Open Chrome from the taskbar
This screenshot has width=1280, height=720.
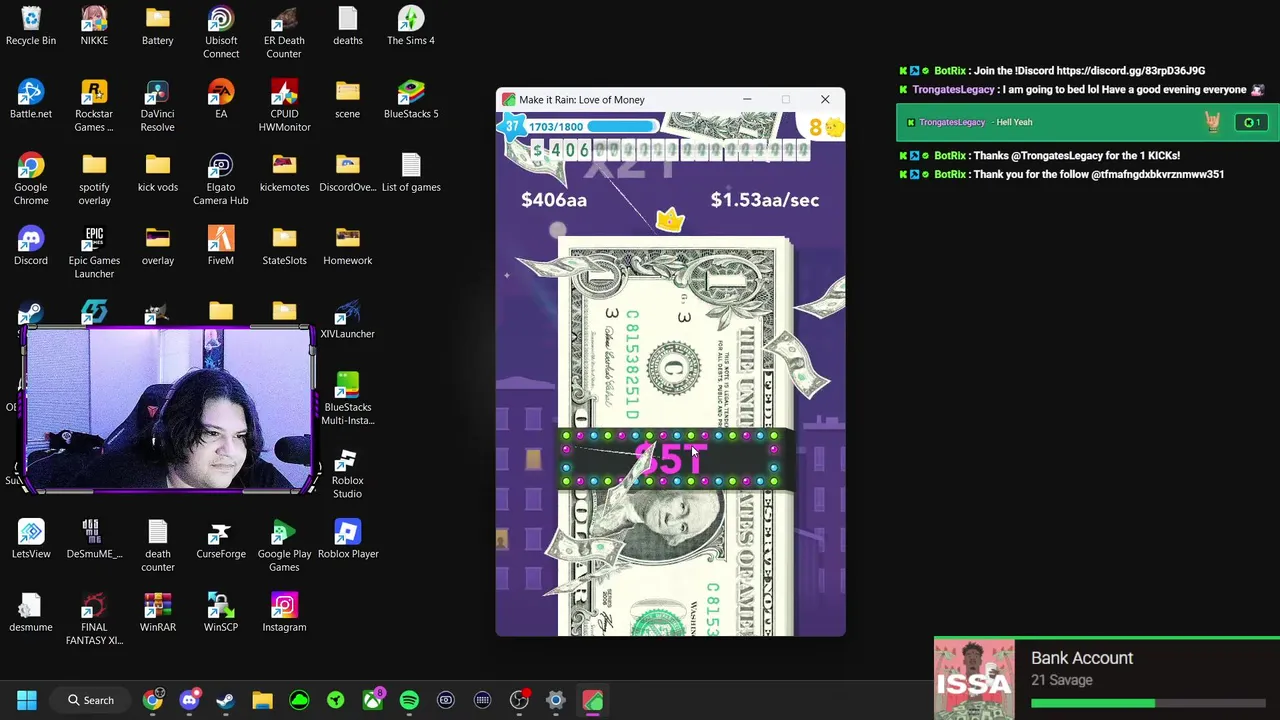[x=152, y=700]
